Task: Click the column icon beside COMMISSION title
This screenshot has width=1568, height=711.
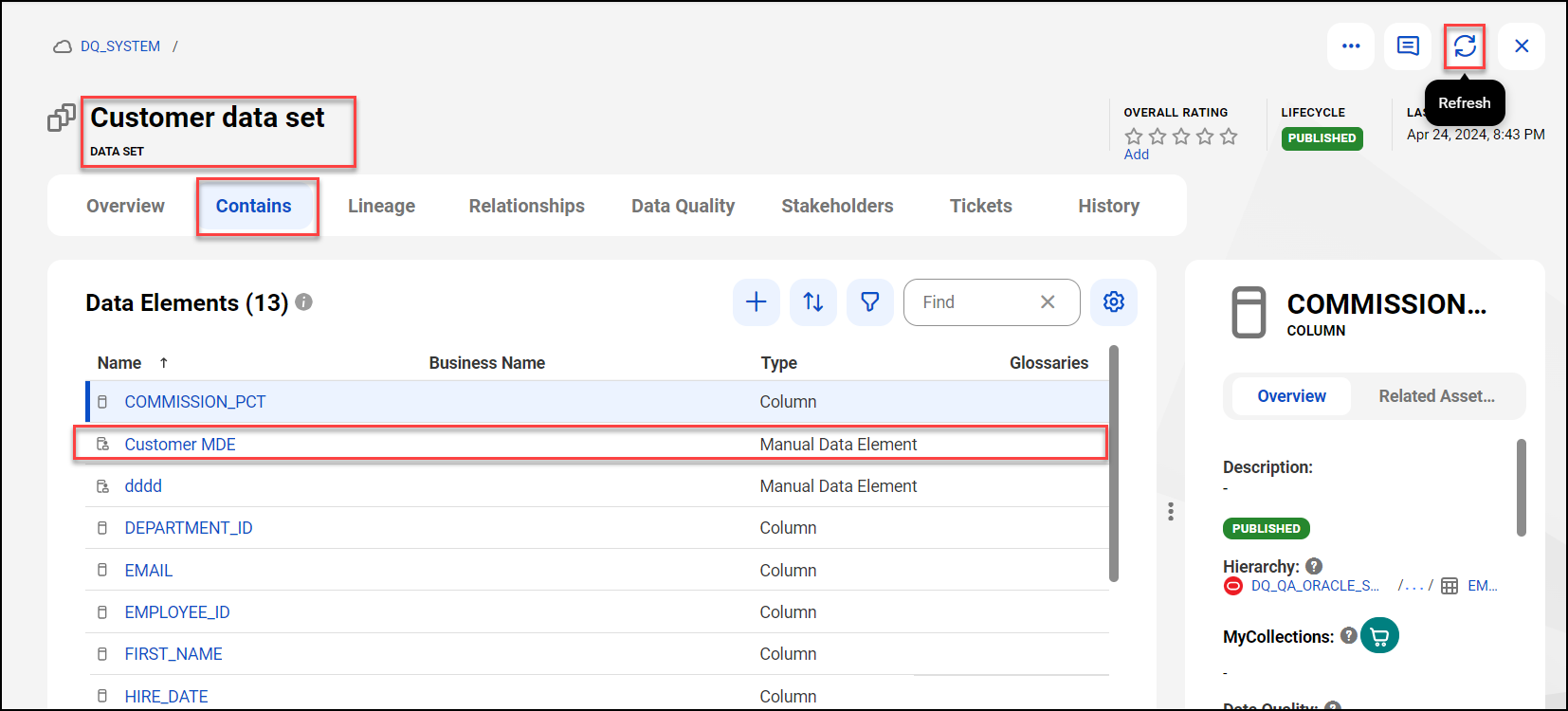Action: [1249, 312]
